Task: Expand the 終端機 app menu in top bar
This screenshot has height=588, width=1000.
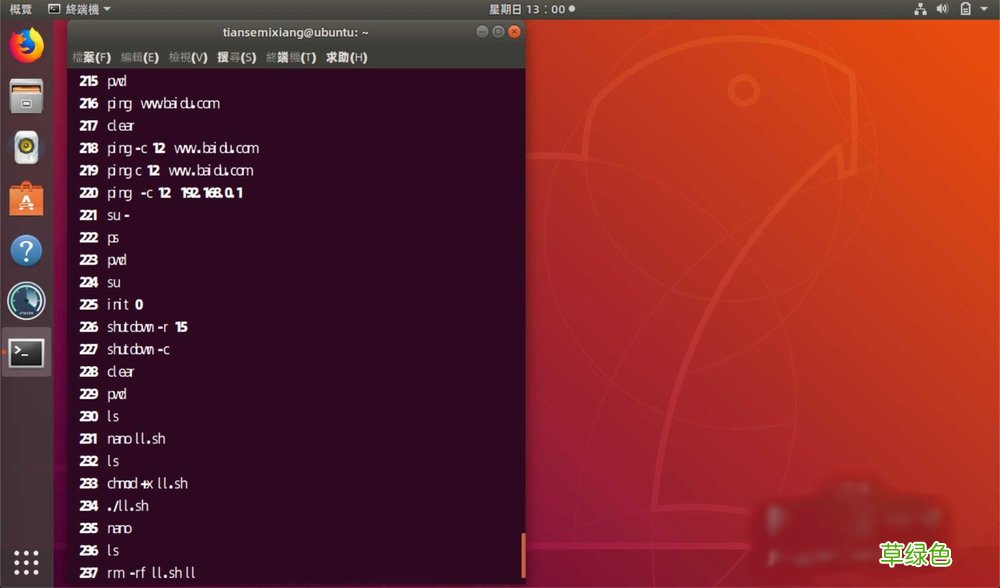Action: tap(88, 8)
